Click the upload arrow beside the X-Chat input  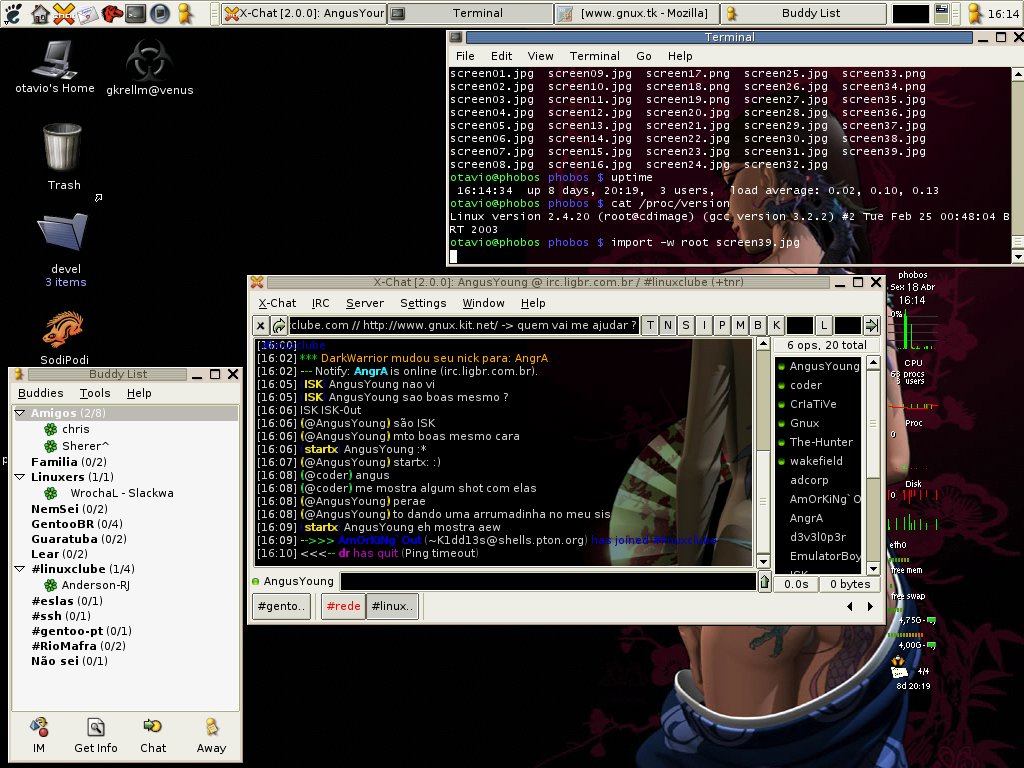point(764,582)
